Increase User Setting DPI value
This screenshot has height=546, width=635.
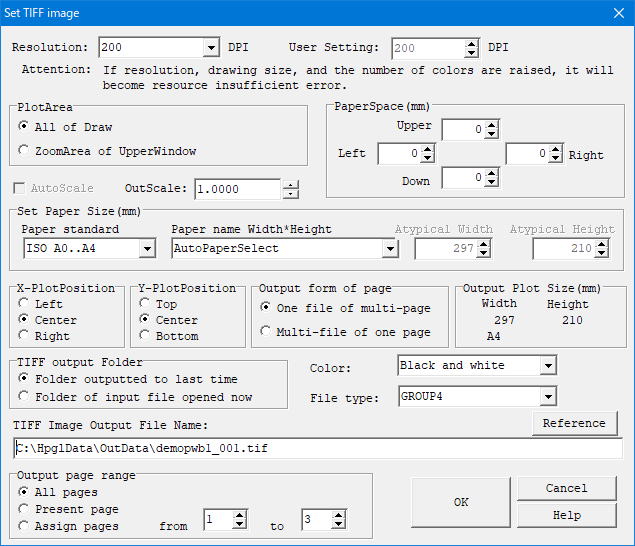coord(471,44)
